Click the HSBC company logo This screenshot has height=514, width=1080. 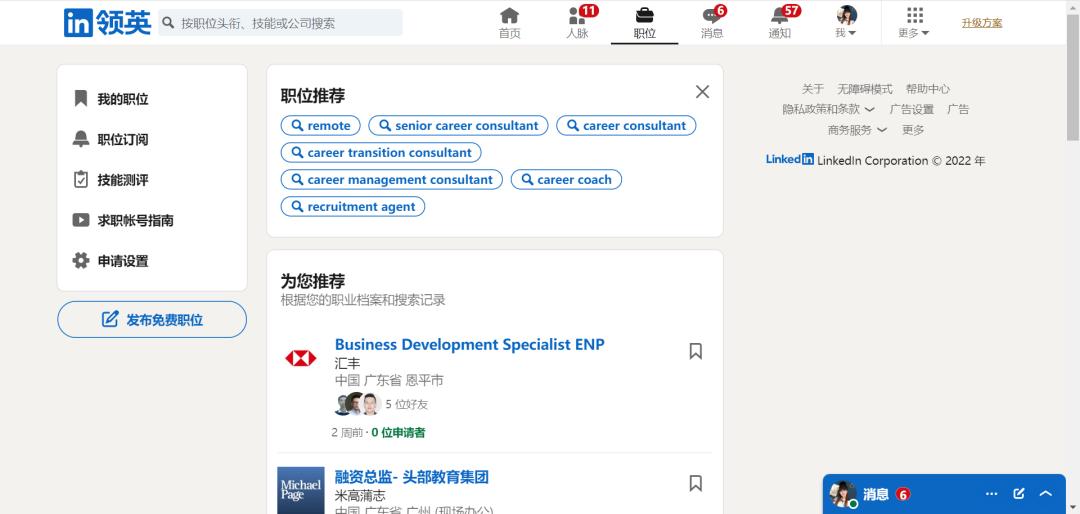point(301,358)
